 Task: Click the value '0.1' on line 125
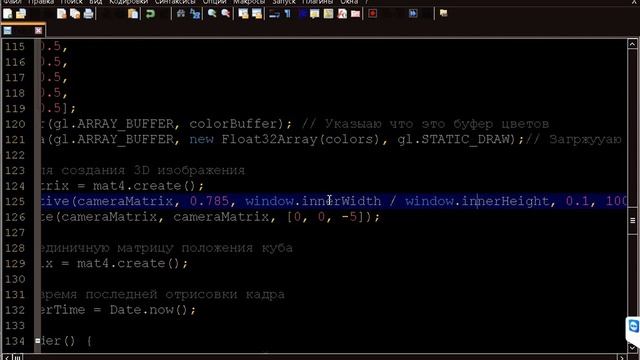578,201
